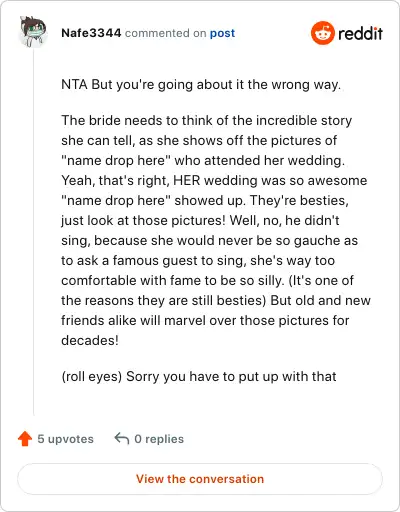400x512 pixels.
Task: Click the line "sing, because she would never"
Action: tap(210, 240)
